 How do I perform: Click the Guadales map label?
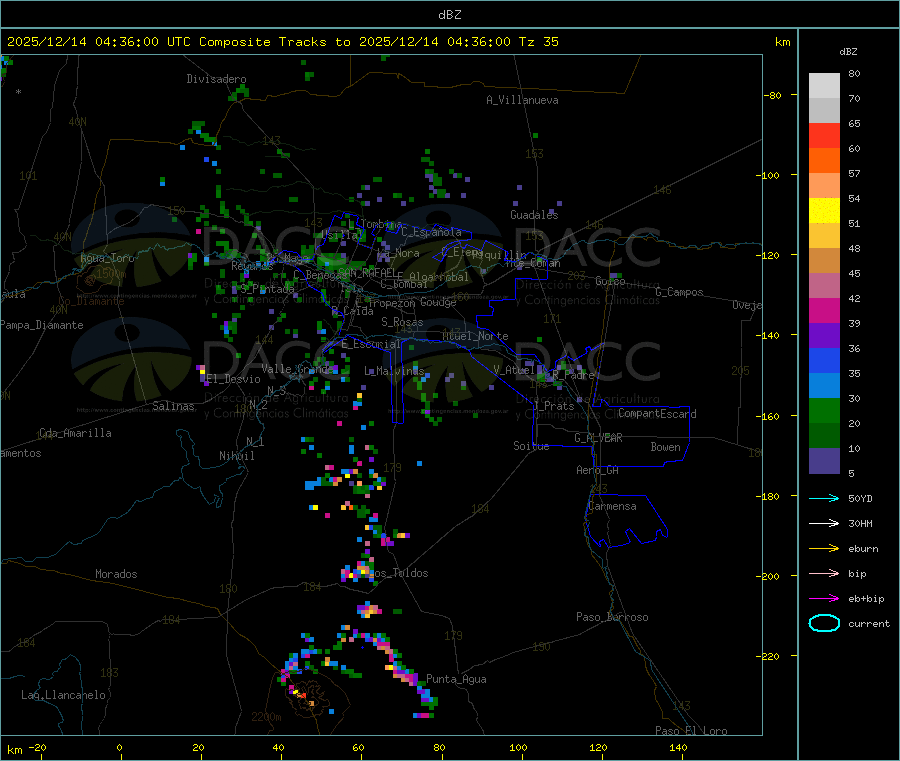[534, 215]
